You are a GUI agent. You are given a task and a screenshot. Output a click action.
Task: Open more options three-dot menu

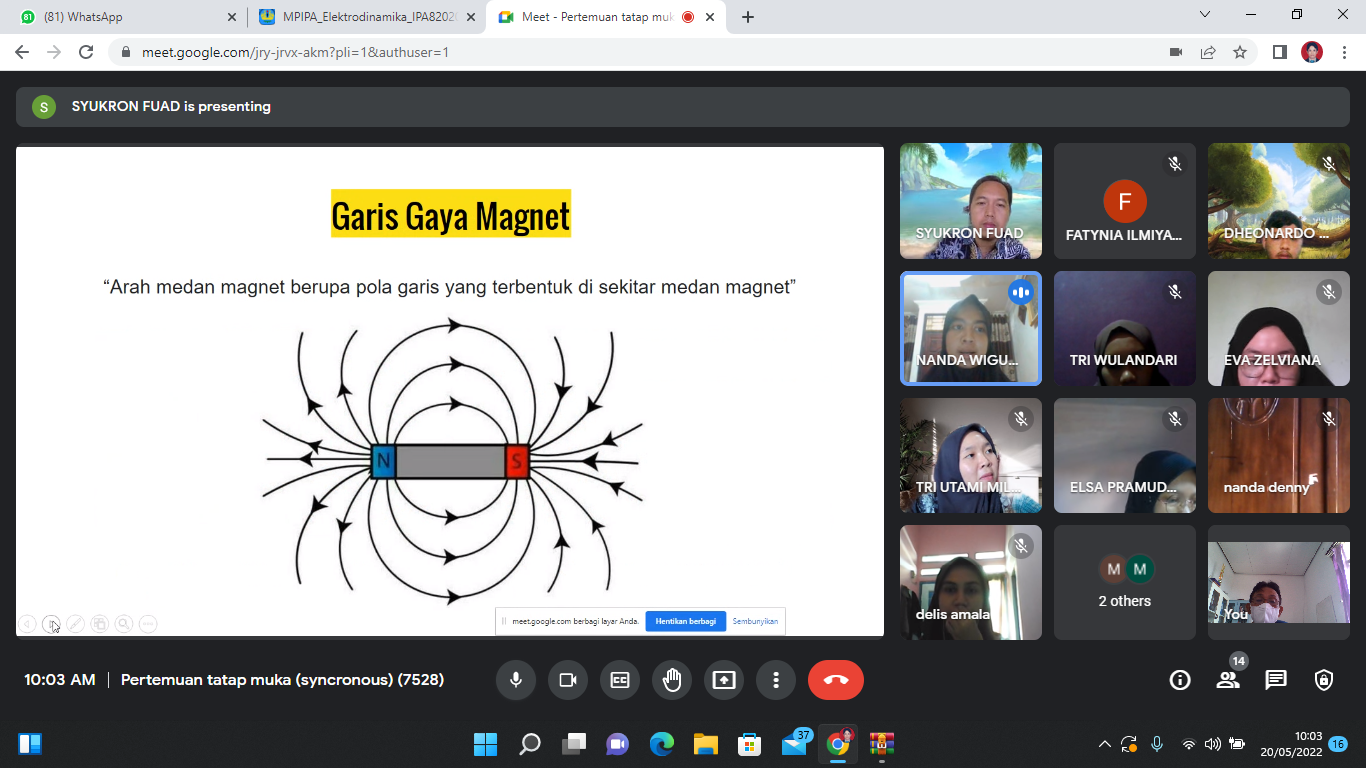(776, 680)
